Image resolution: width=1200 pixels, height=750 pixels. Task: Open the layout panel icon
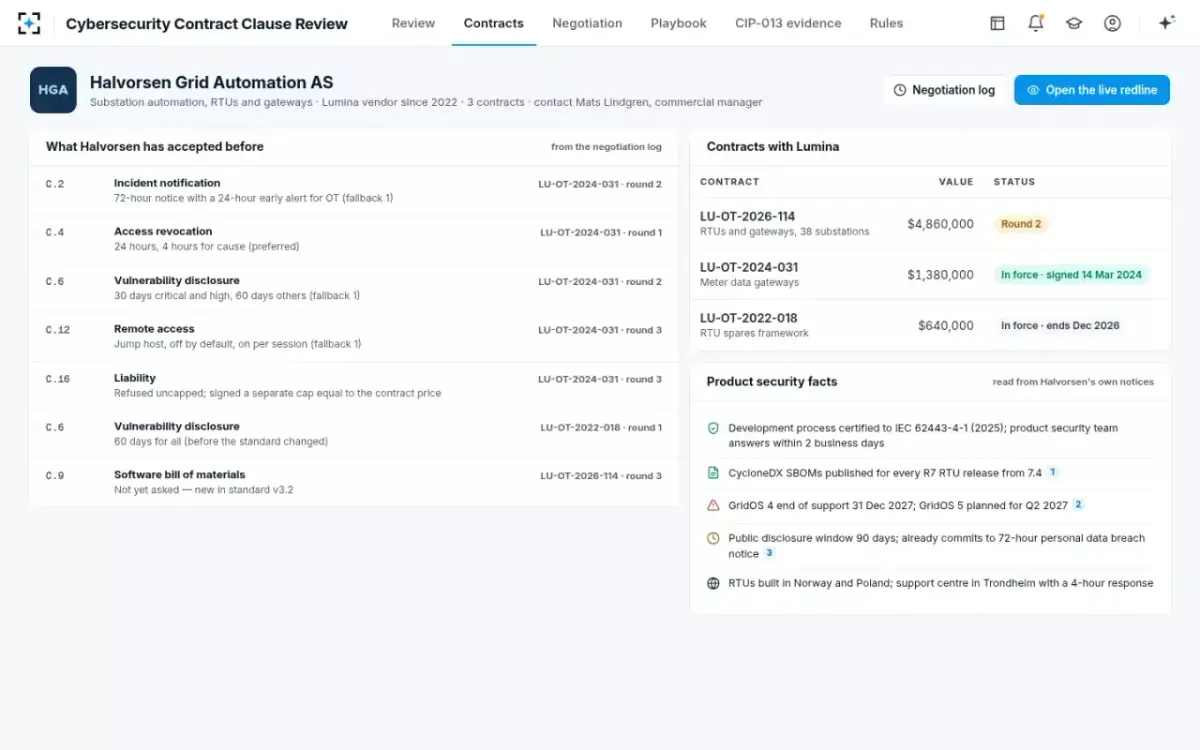coord(997,23)
